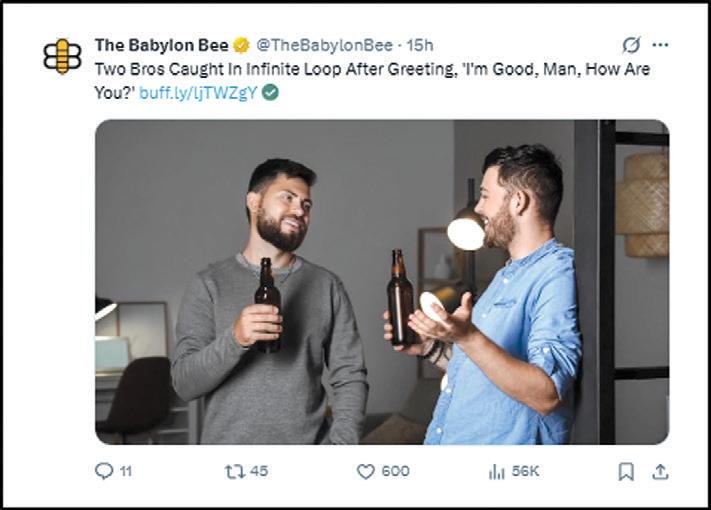Open the 15h timestamp permalink

coord(419,45)
